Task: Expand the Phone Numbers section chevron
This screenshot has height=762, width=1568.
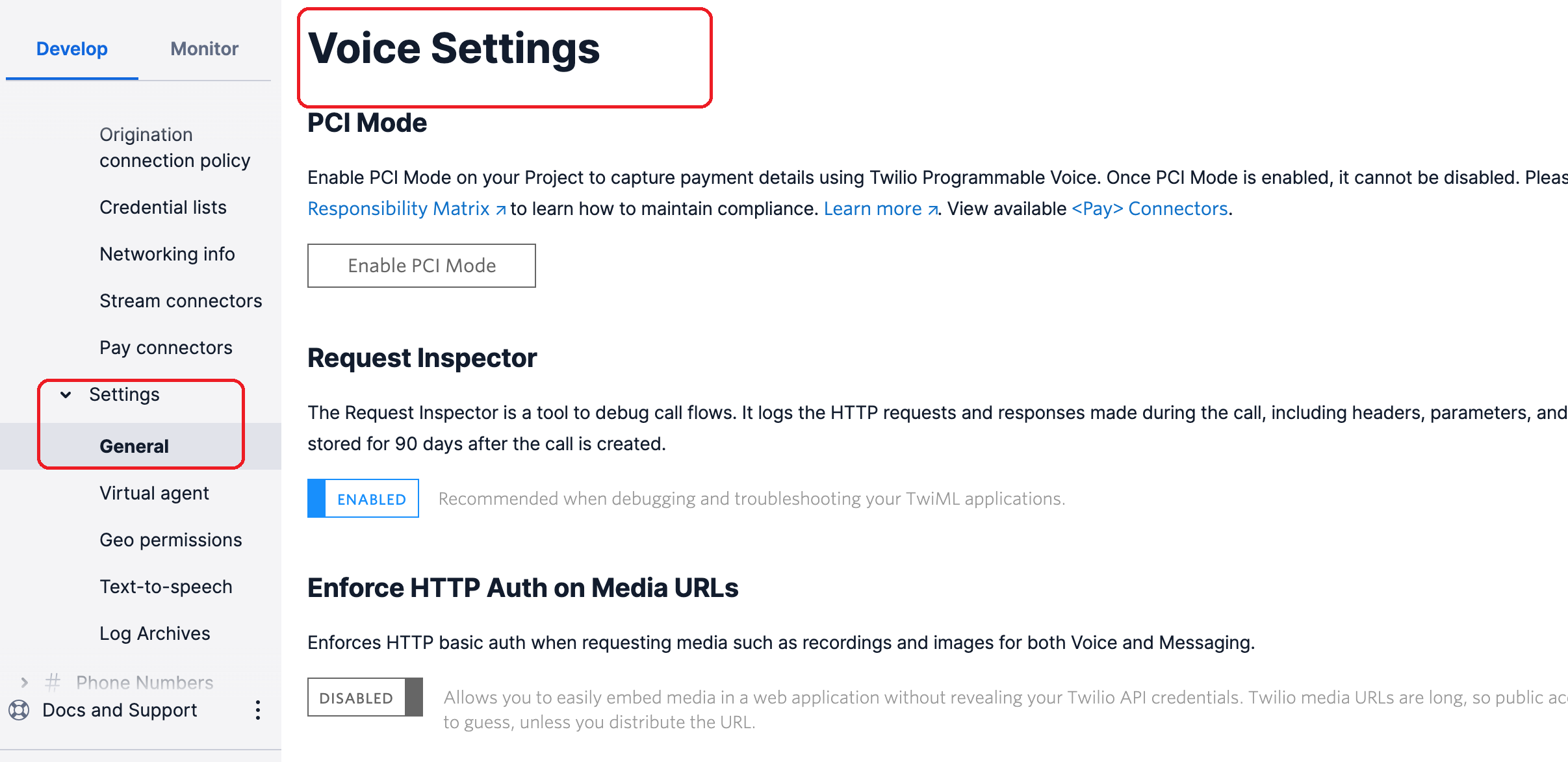Action: pyautogui.click(x=24, y=682)
